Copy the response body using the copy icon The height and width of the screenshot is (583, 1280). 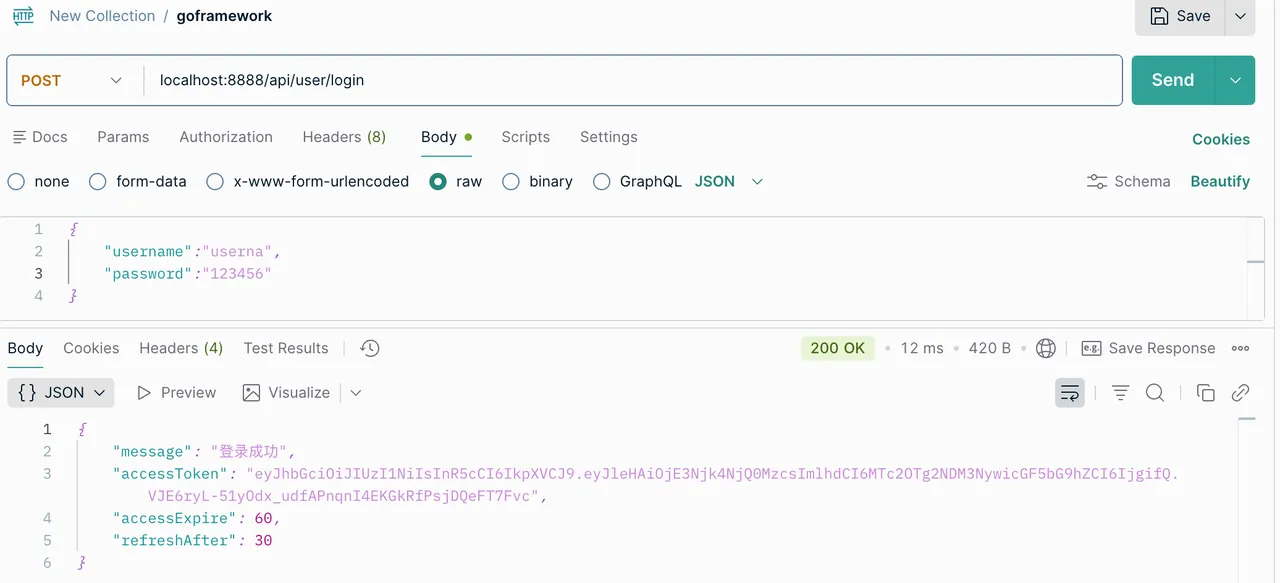coord(1206,393)
